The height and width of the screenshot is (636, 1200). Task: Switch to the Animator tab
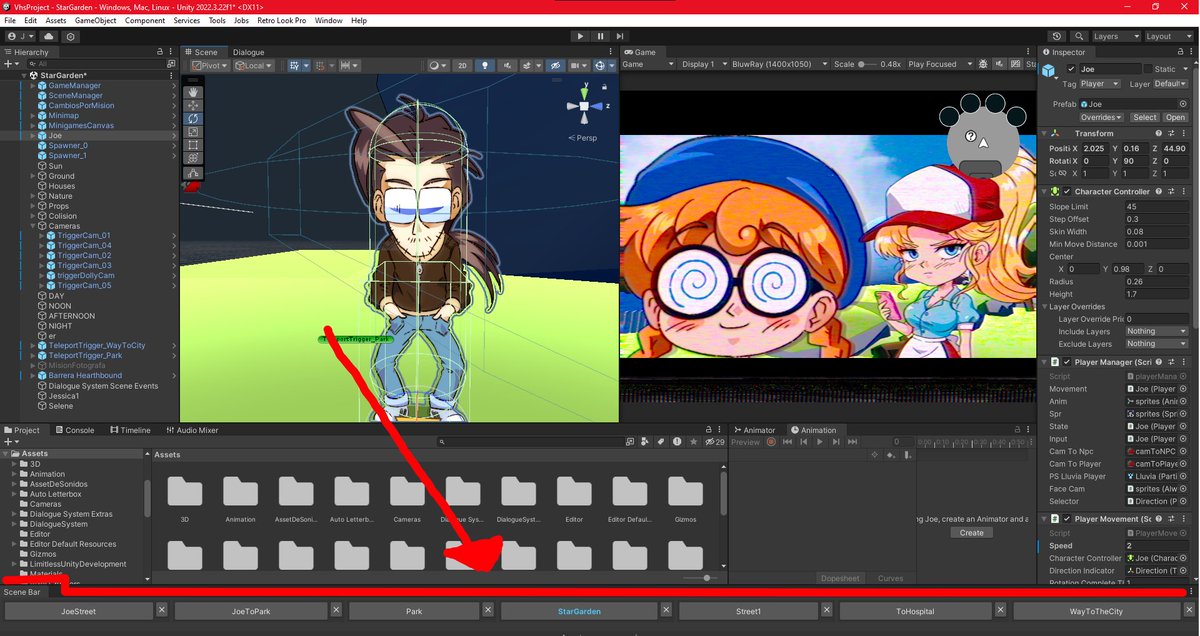[754, 430]
